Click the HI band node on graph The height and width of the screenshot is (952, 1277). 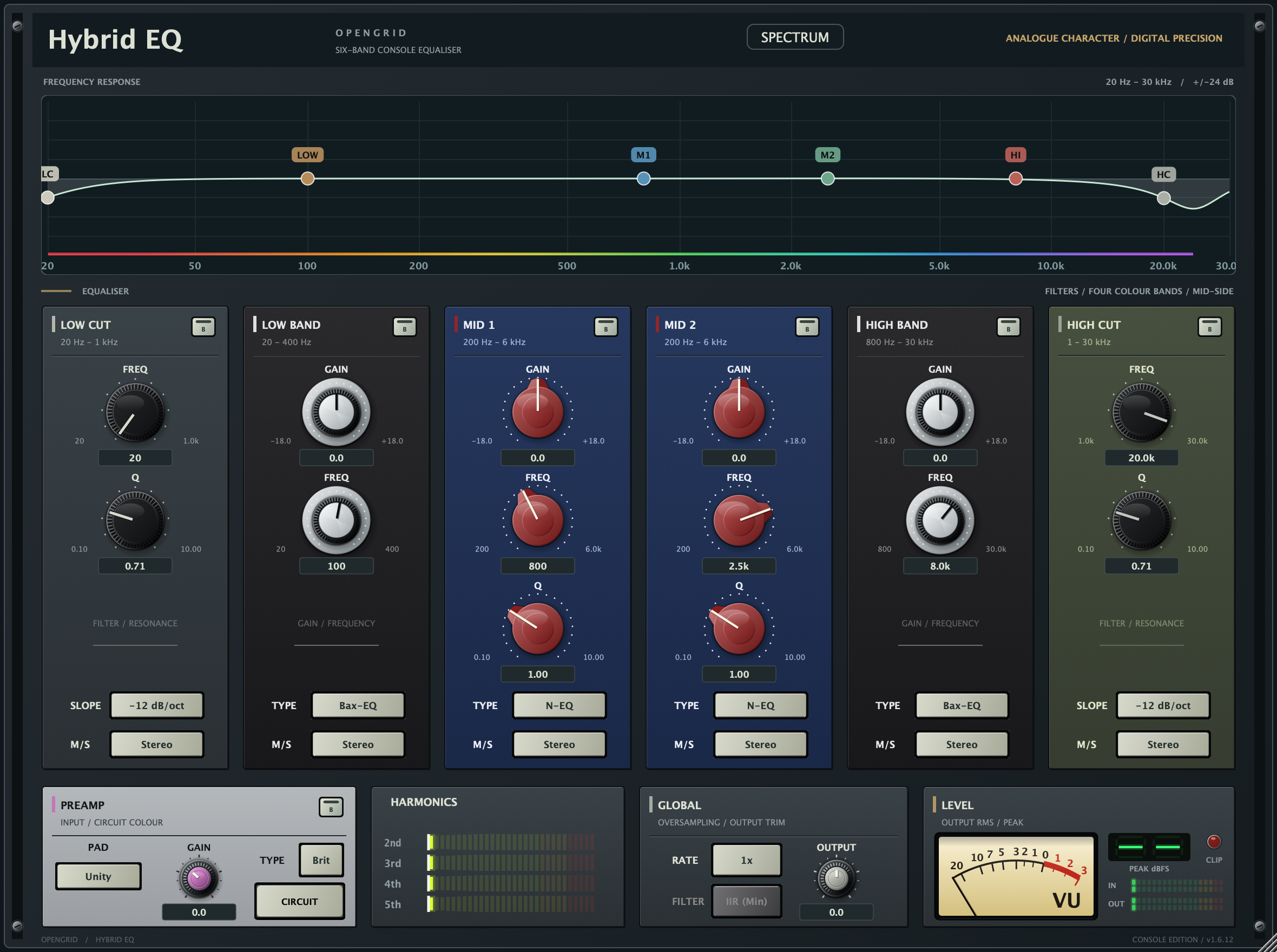coord(1015,178)
